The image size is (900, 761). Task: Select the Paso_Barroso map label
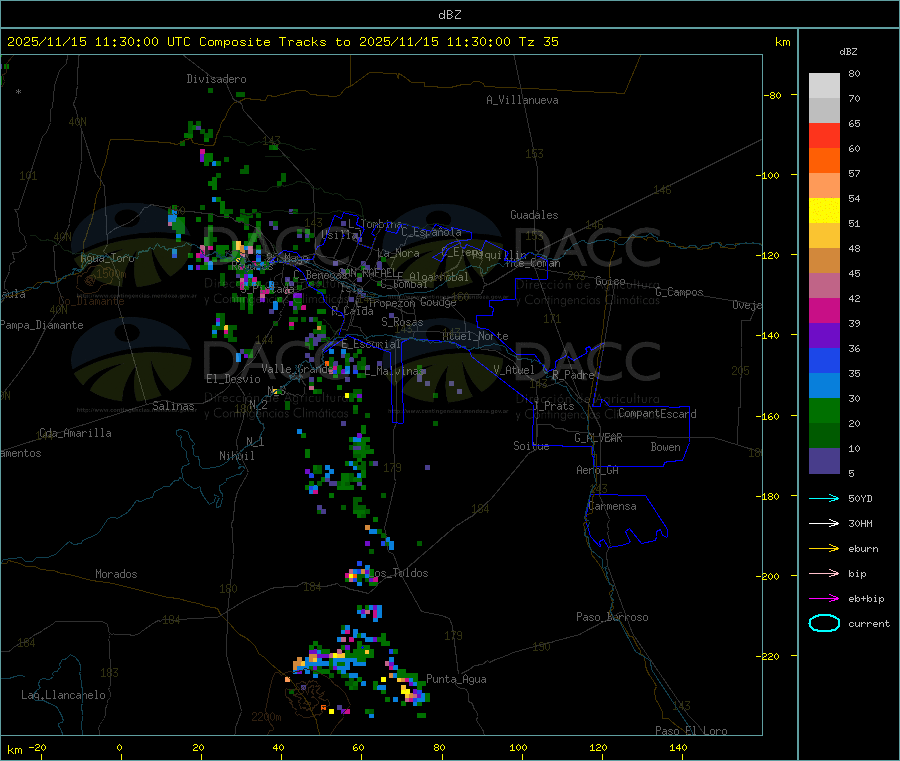click(x=612, y=617)
